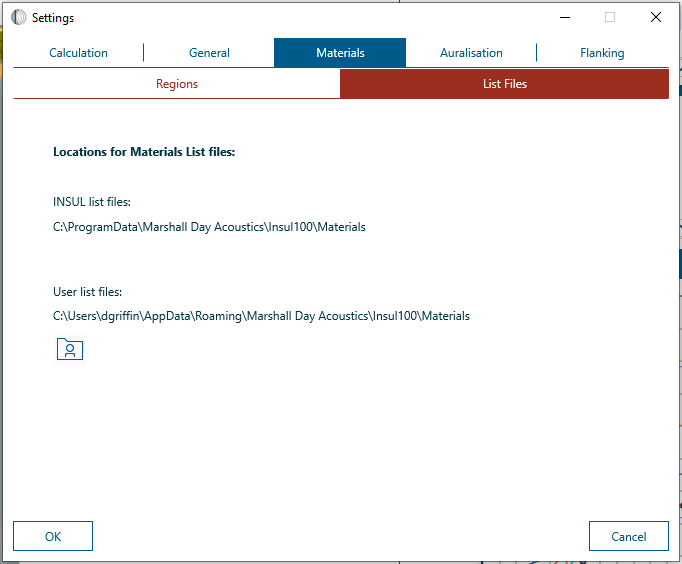
Task: Click the ProgramData INSUL materials path text
Action: (209, 227)
